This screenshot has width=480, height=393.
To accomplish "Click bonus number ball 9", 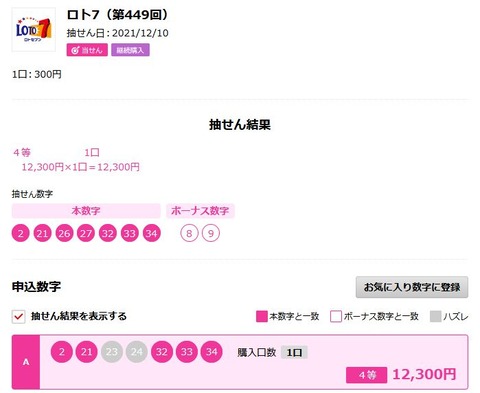I will tap(211, 233).
